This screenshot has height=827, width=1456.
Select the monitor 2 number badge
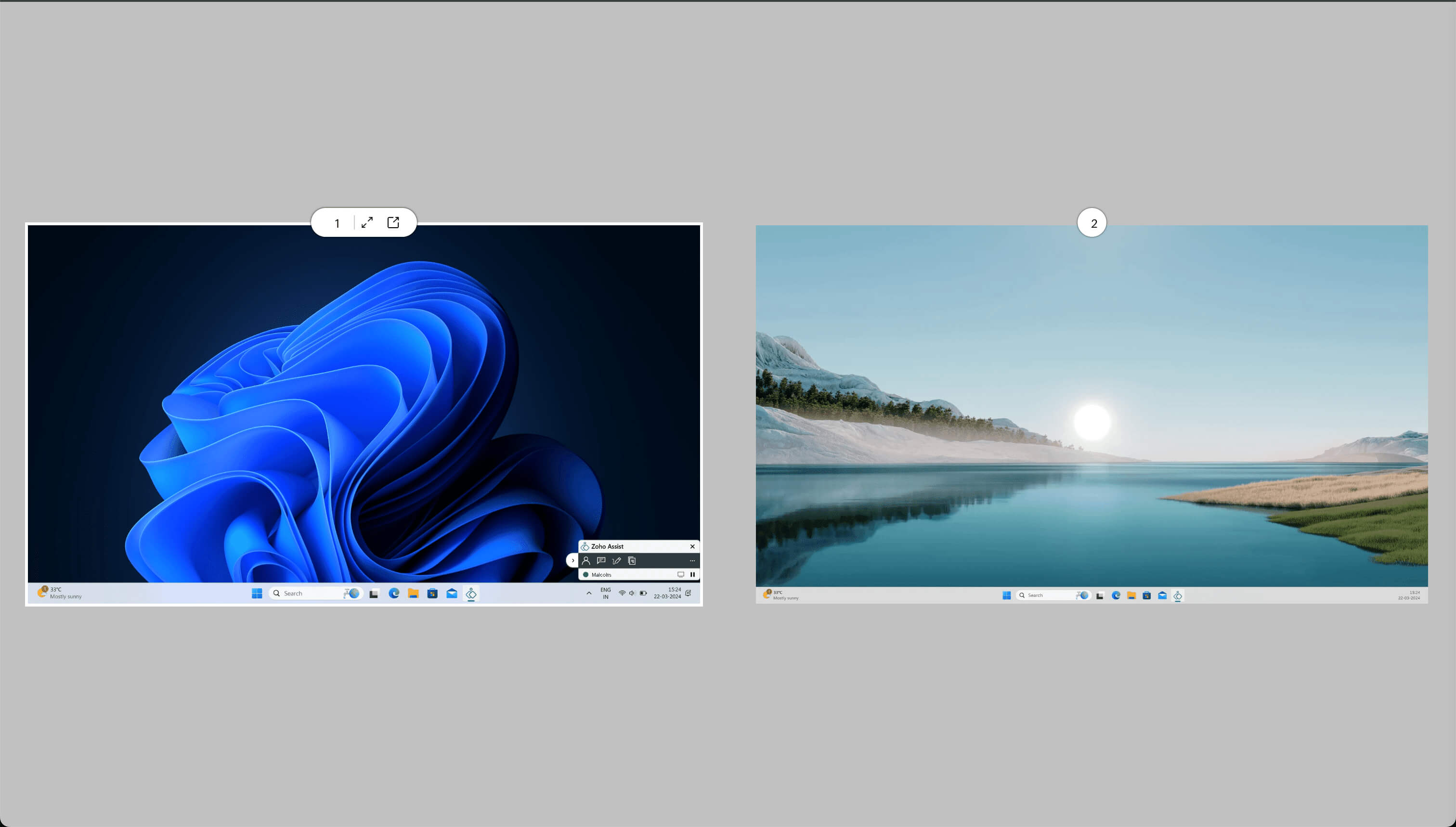[x=1092, y=223]
